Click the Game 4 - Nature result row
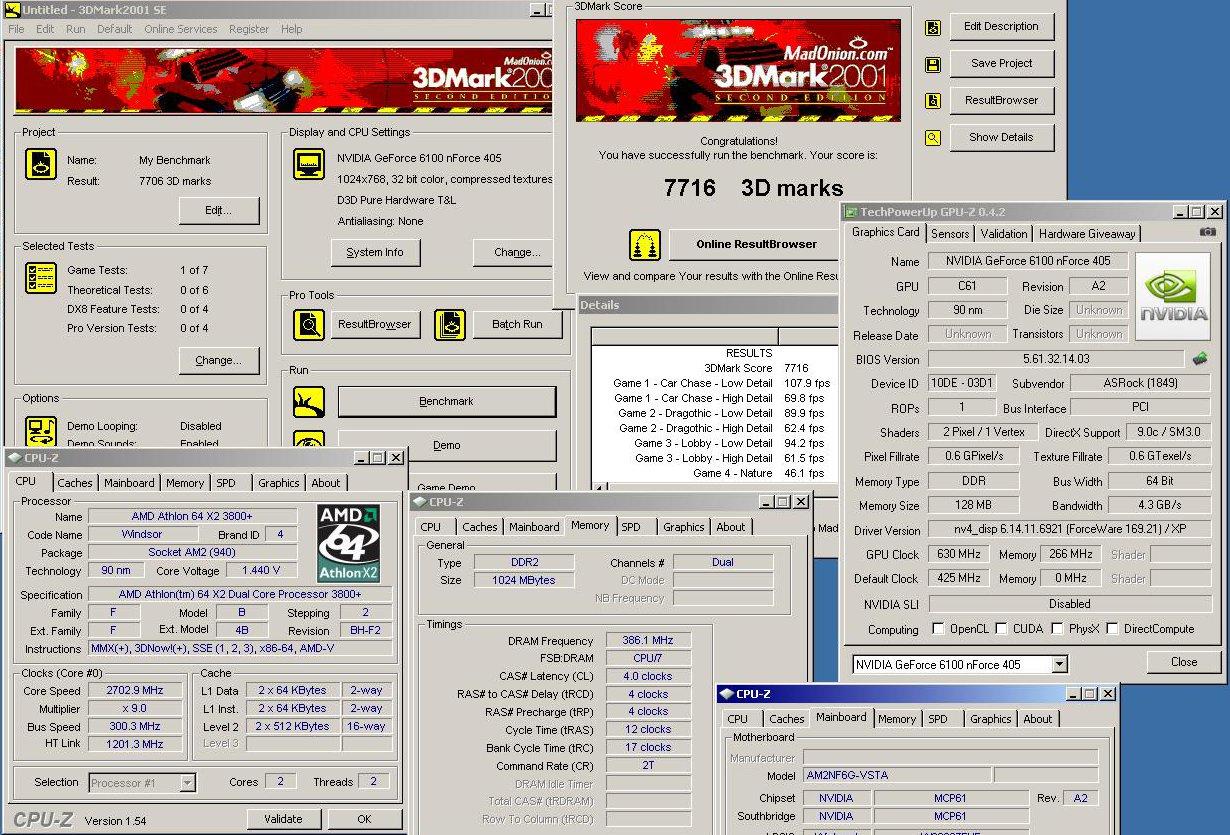This screenshot has width=1230, height=835. 714,473
